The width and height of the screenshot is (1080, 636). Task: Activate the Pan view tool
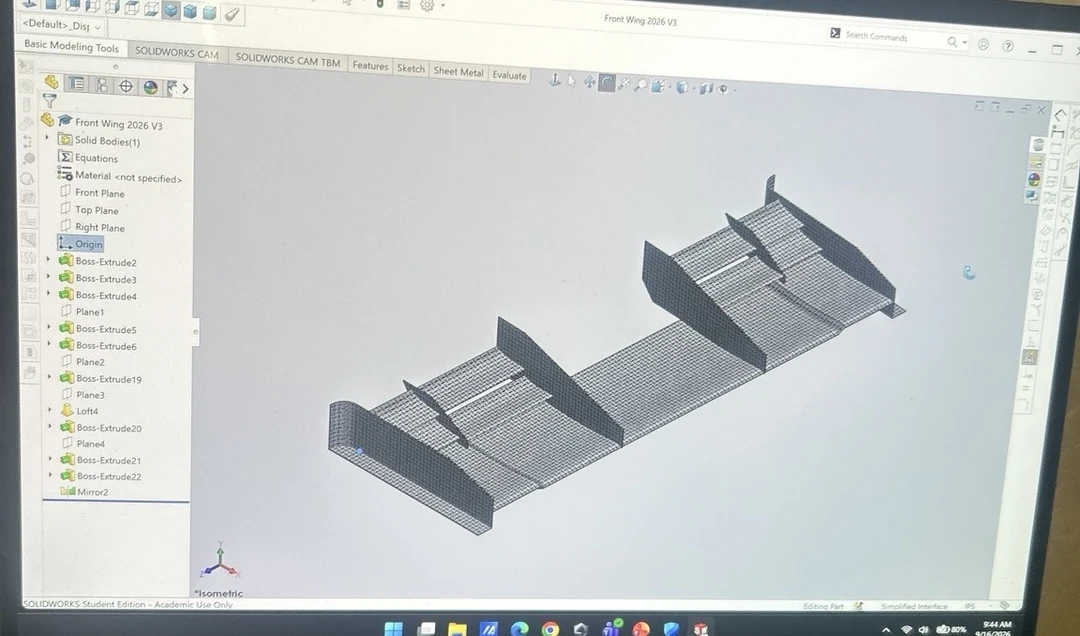[x=590, y=82]
